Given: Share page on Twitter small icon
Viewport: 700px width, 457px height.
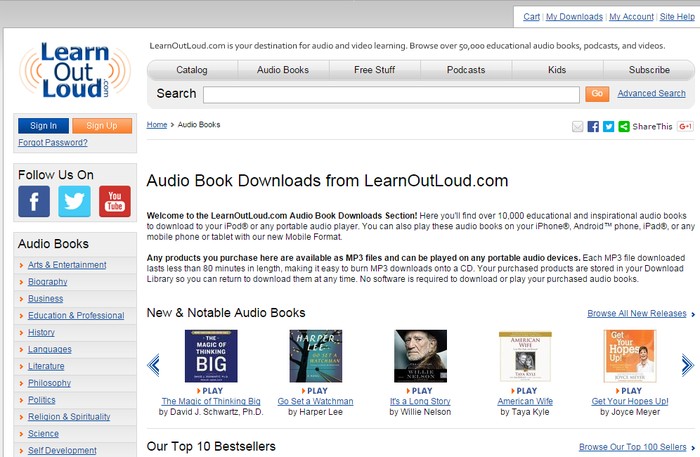Looking at the screenshot, I should [608, 127].
